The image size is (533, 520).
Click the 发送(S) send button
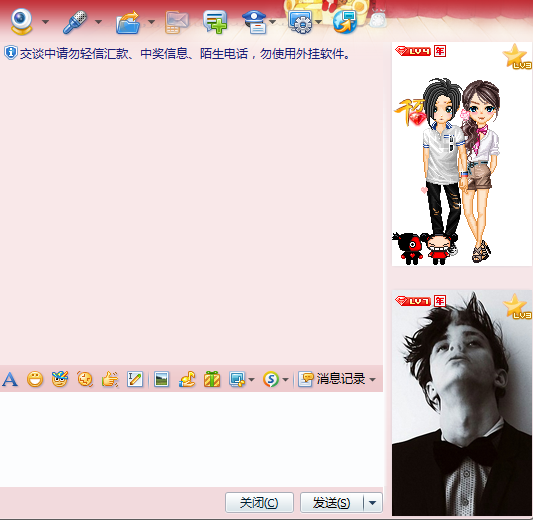coord(332,503)
